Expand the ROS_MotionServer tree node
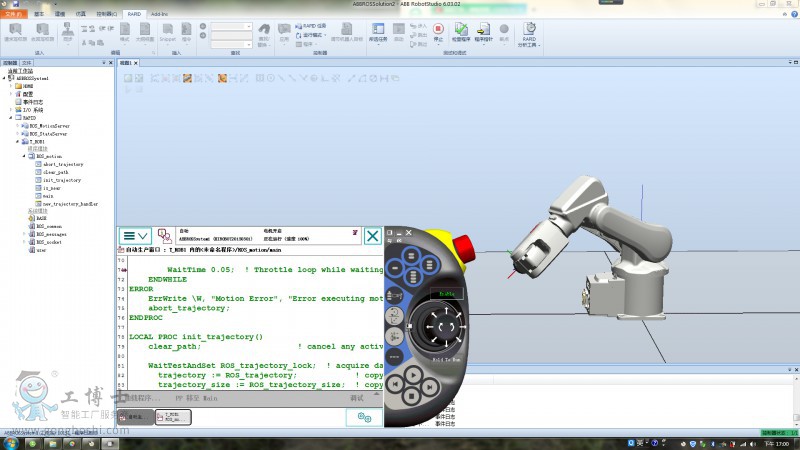Screen dimensions: 800x450 [x=18, y=126]
